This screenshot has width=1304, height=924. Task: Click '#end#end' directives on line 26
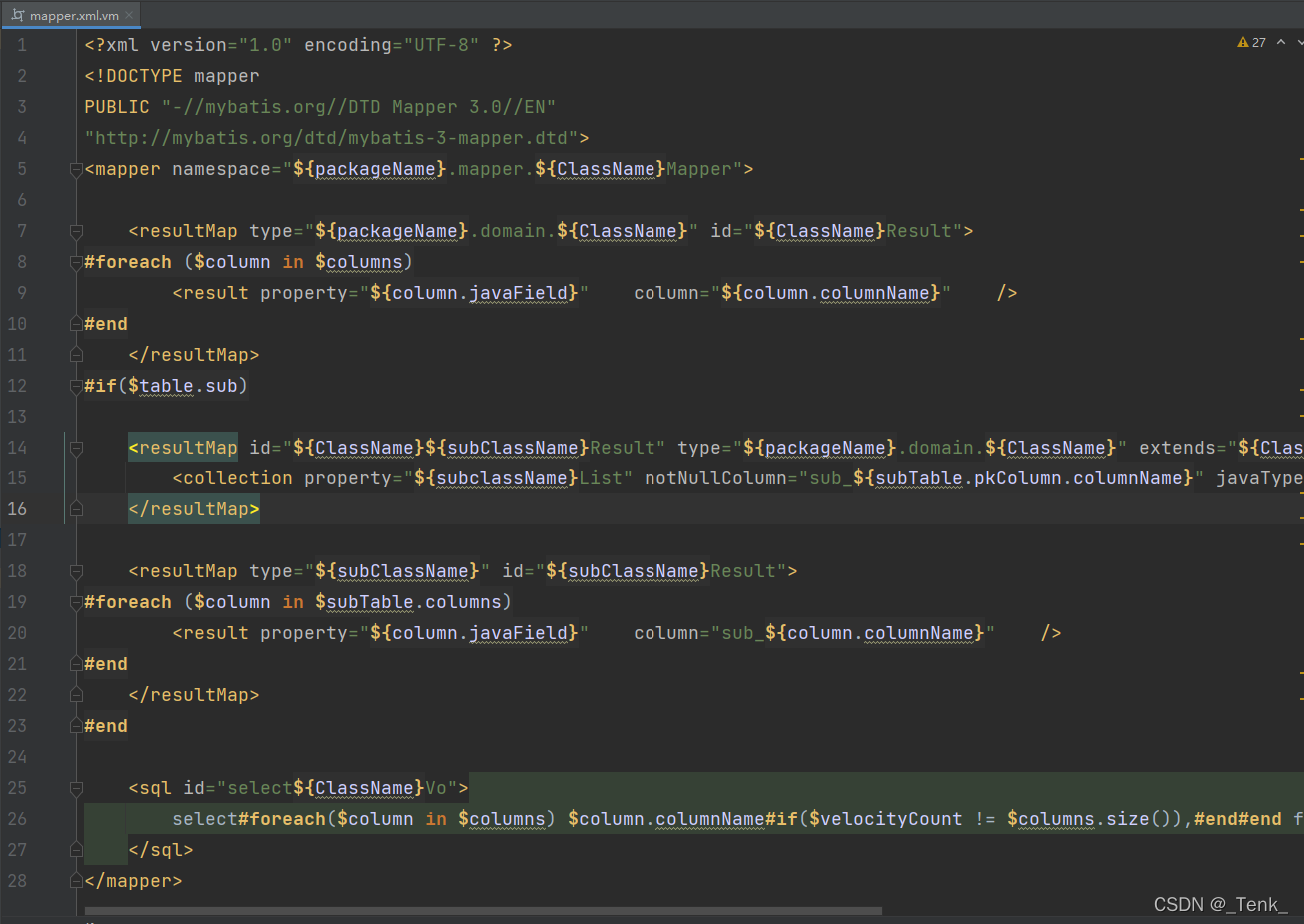(x=1237, y=819)
